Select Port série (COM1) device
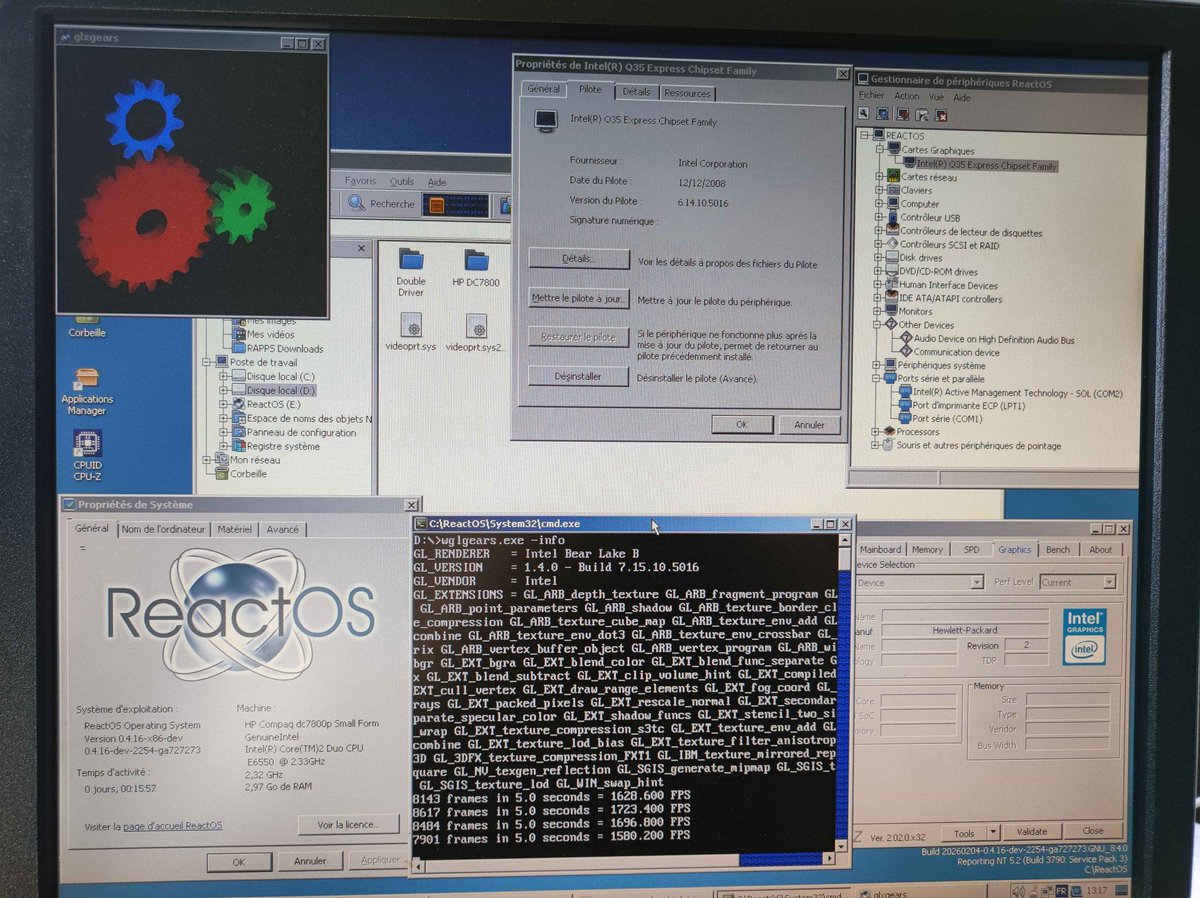 tap(939, 419)
